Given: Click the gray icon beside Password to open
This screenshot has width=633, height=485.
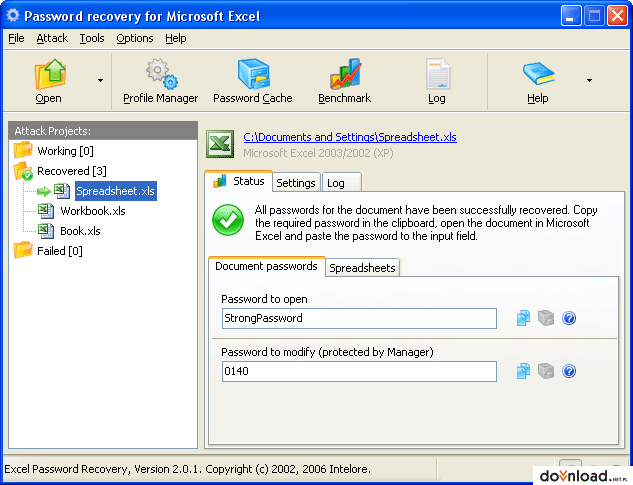Looking at the screenshot, I should pyautogui.click(x=546, y=318).
